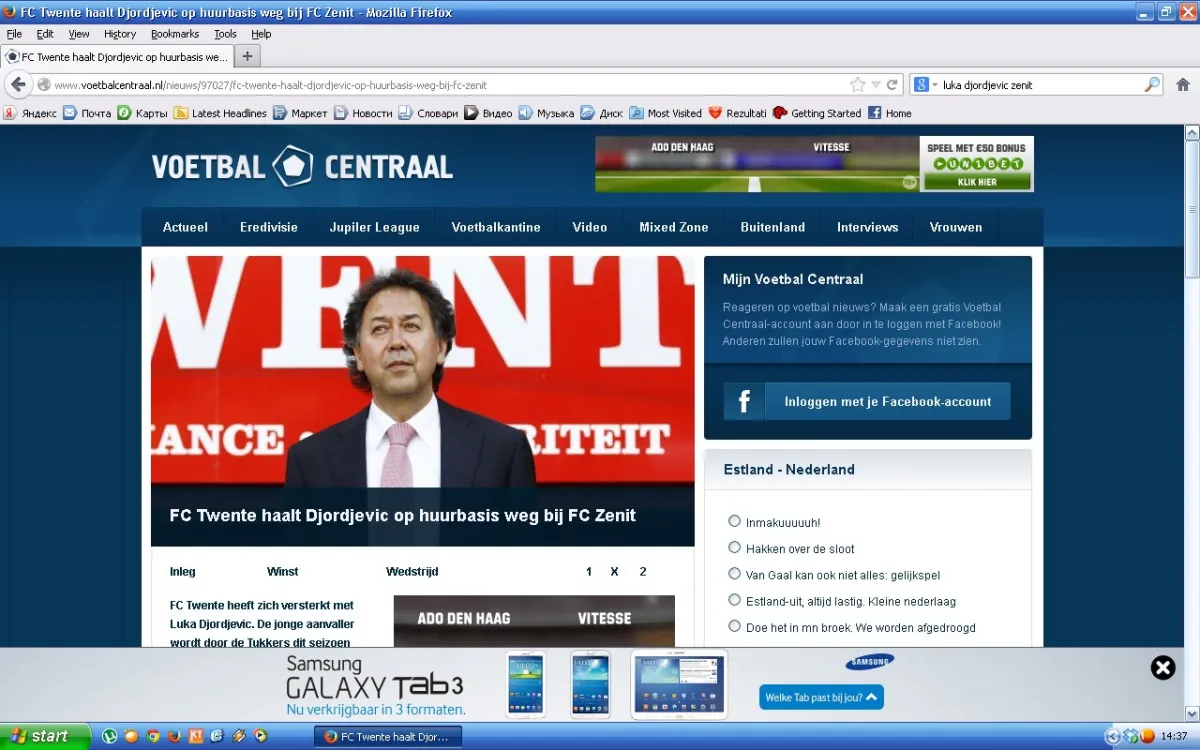
Task: Go to the Vrouwen section
Action: [x=956, y=227]
